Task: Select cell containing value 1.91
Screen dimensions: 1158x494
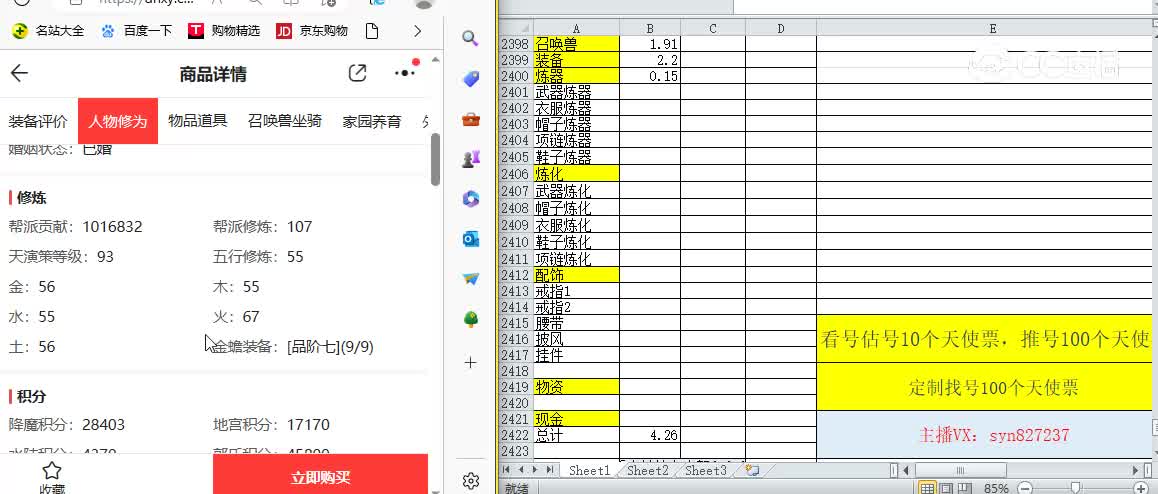Action: pyautogui.click(x=650, y=44)
